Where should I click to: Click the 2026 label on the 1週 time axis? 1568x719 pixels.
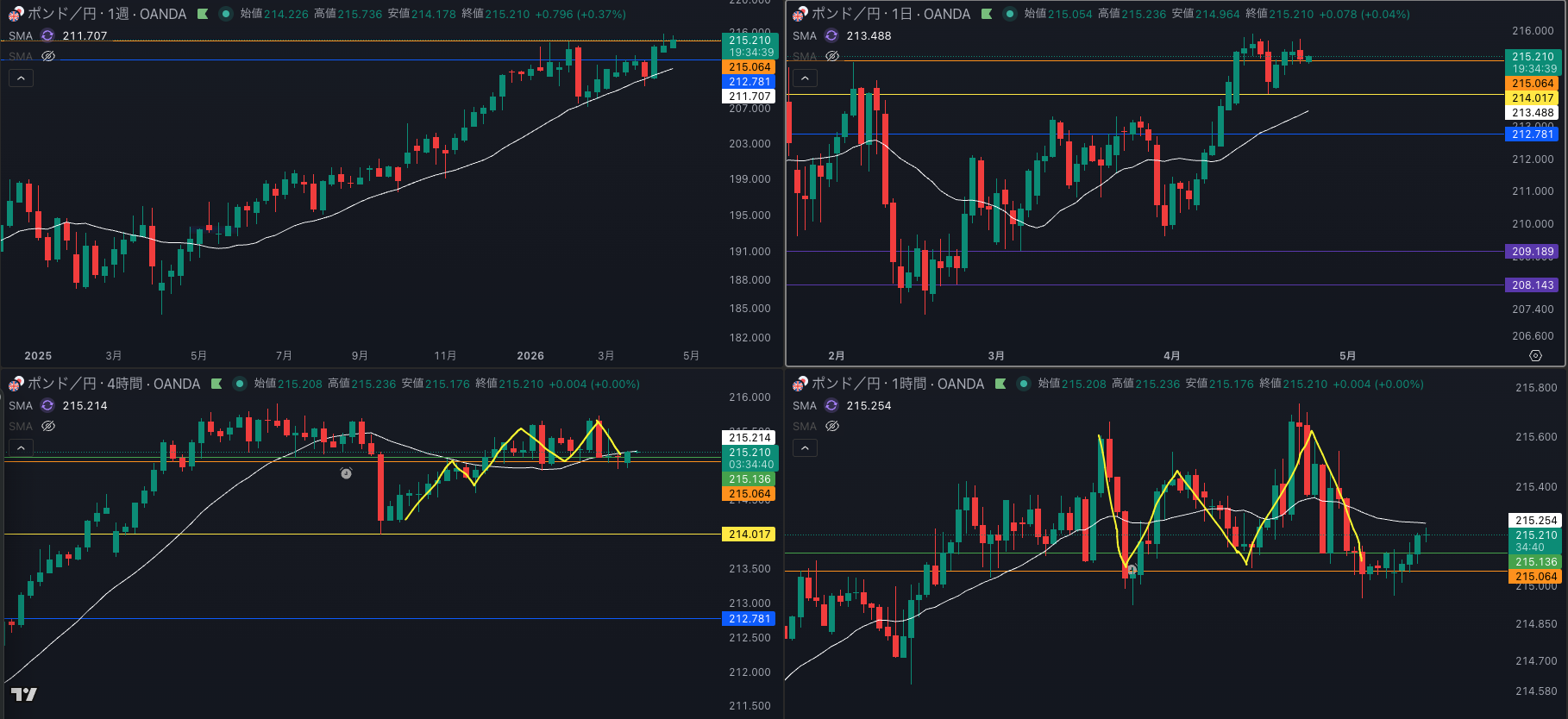pos(530,356)
